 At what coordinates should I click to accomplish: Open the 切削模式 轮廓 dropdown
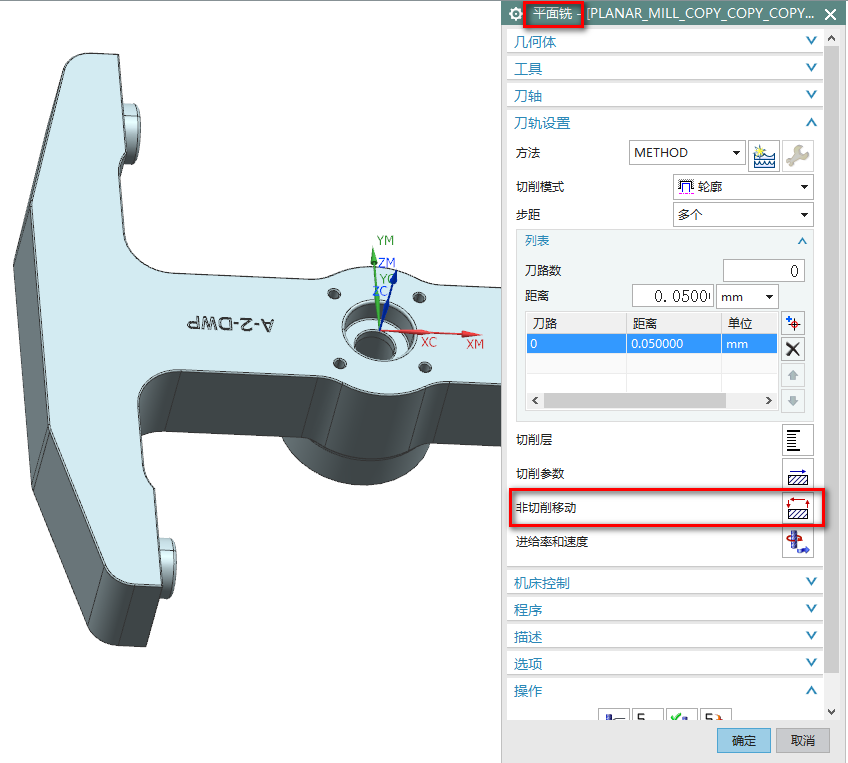(743, 187)
